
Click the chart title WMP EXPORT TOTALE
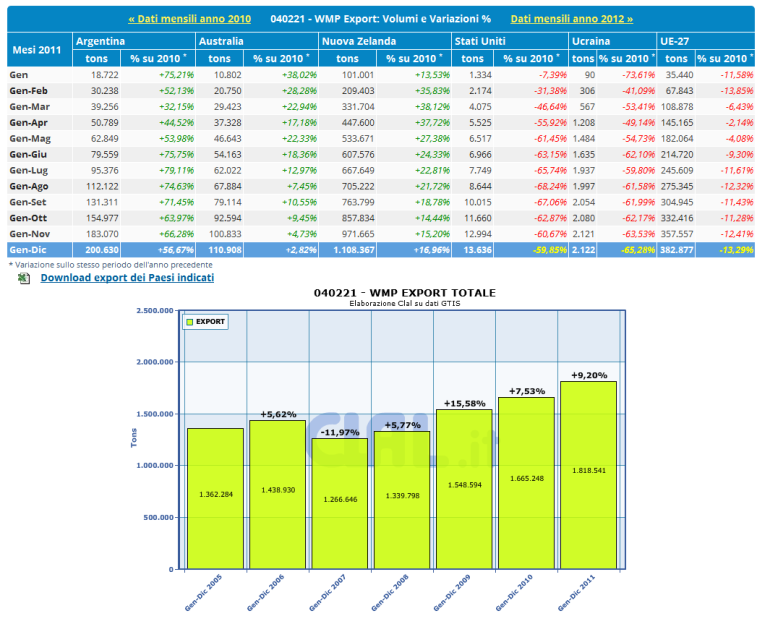(x=403, y=292)
